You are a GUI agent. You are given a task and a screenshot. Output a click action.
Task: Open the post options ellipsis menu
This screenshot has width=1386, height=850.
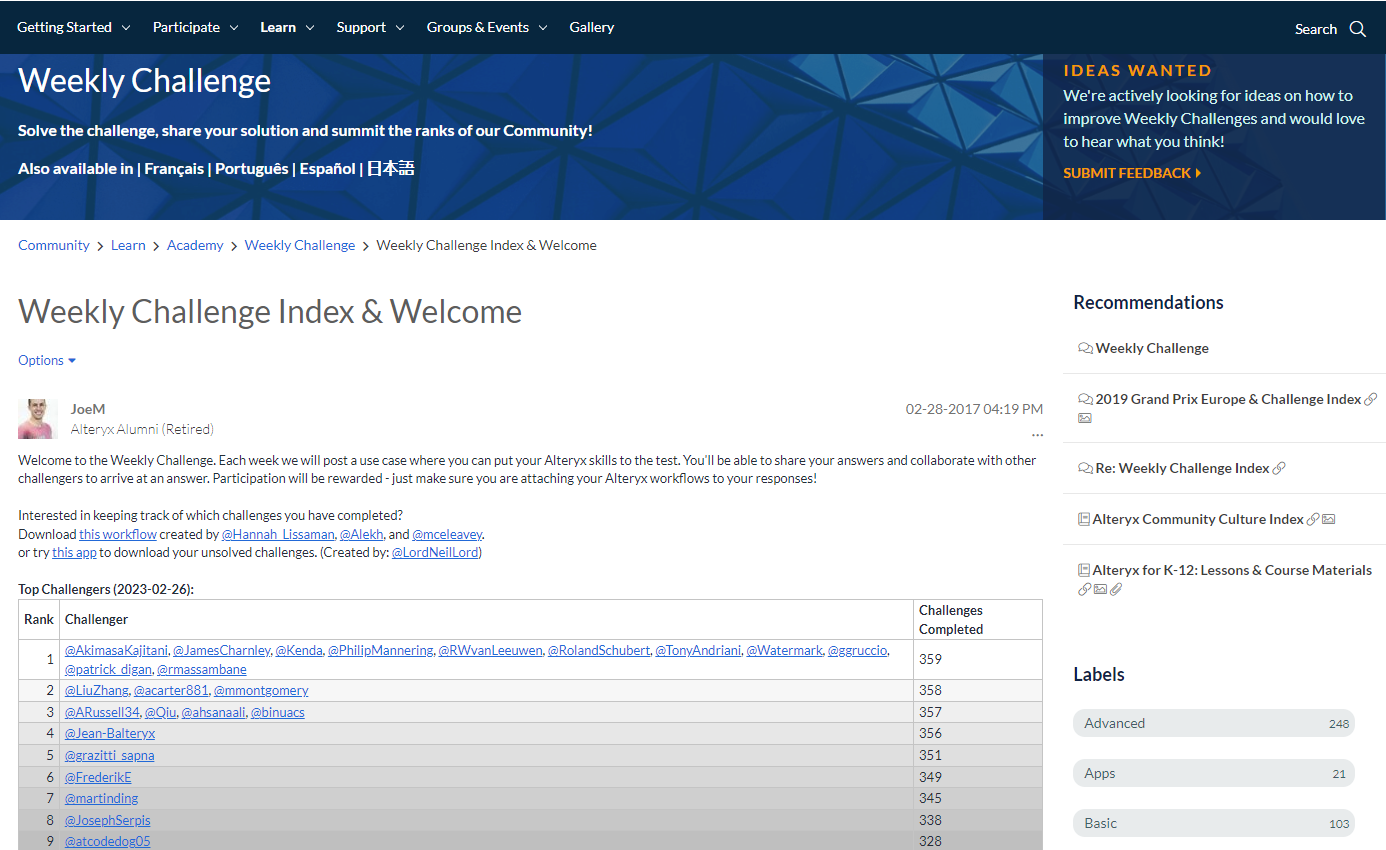[x=1037, y=435]
